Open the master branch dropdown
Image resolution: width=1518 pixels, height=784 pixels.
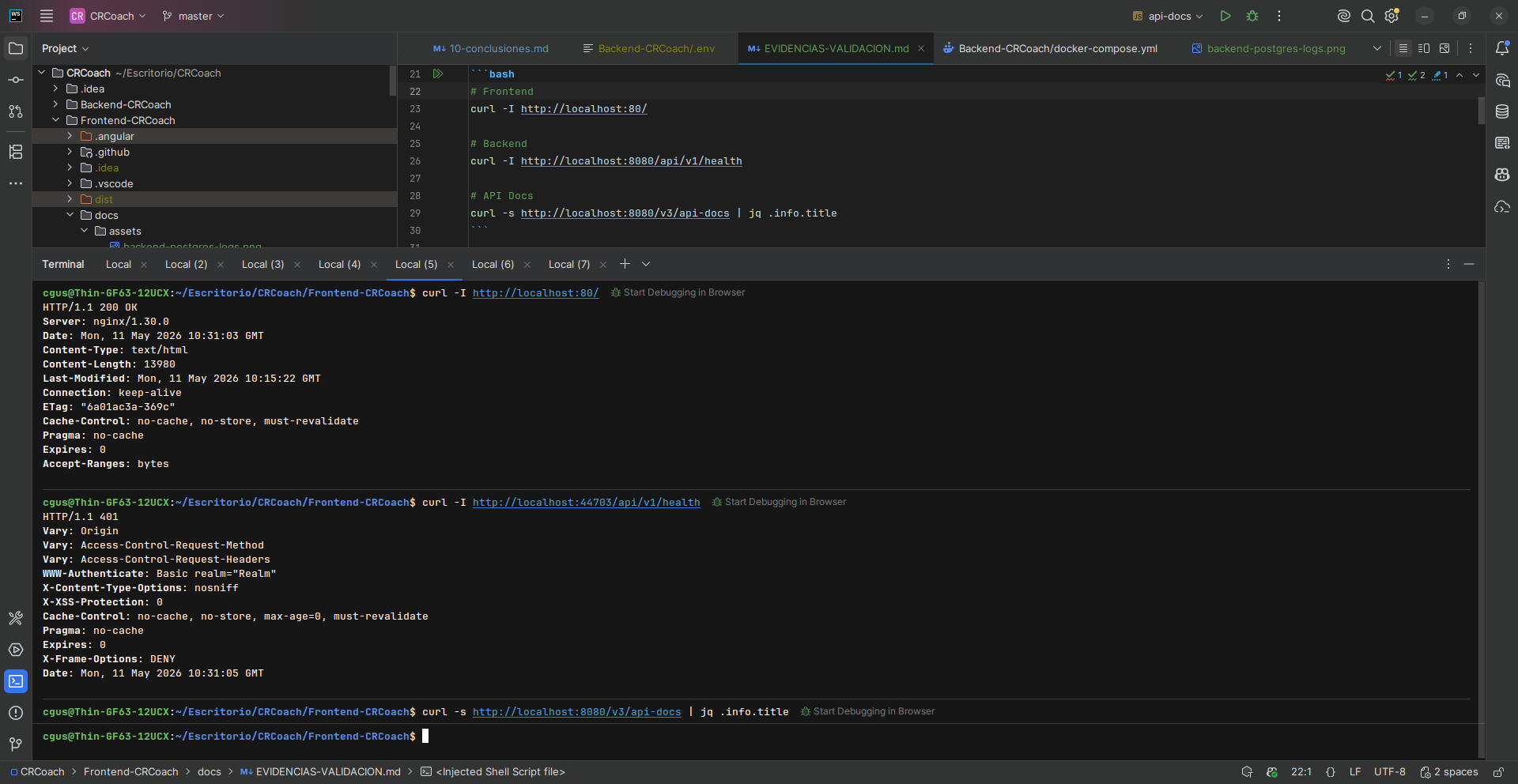pyautogui.click(x=194, y=16)
